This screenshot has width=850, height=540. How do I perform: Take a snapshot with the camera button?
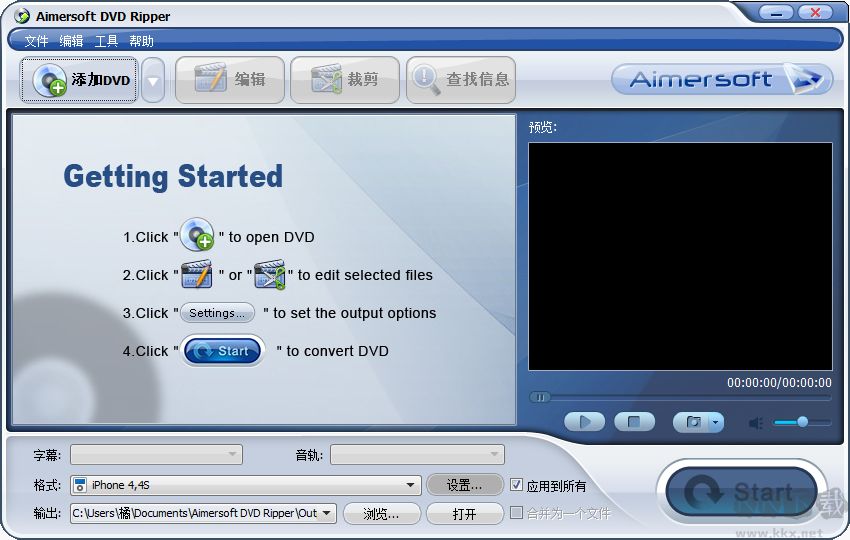(x=692, y=422)
